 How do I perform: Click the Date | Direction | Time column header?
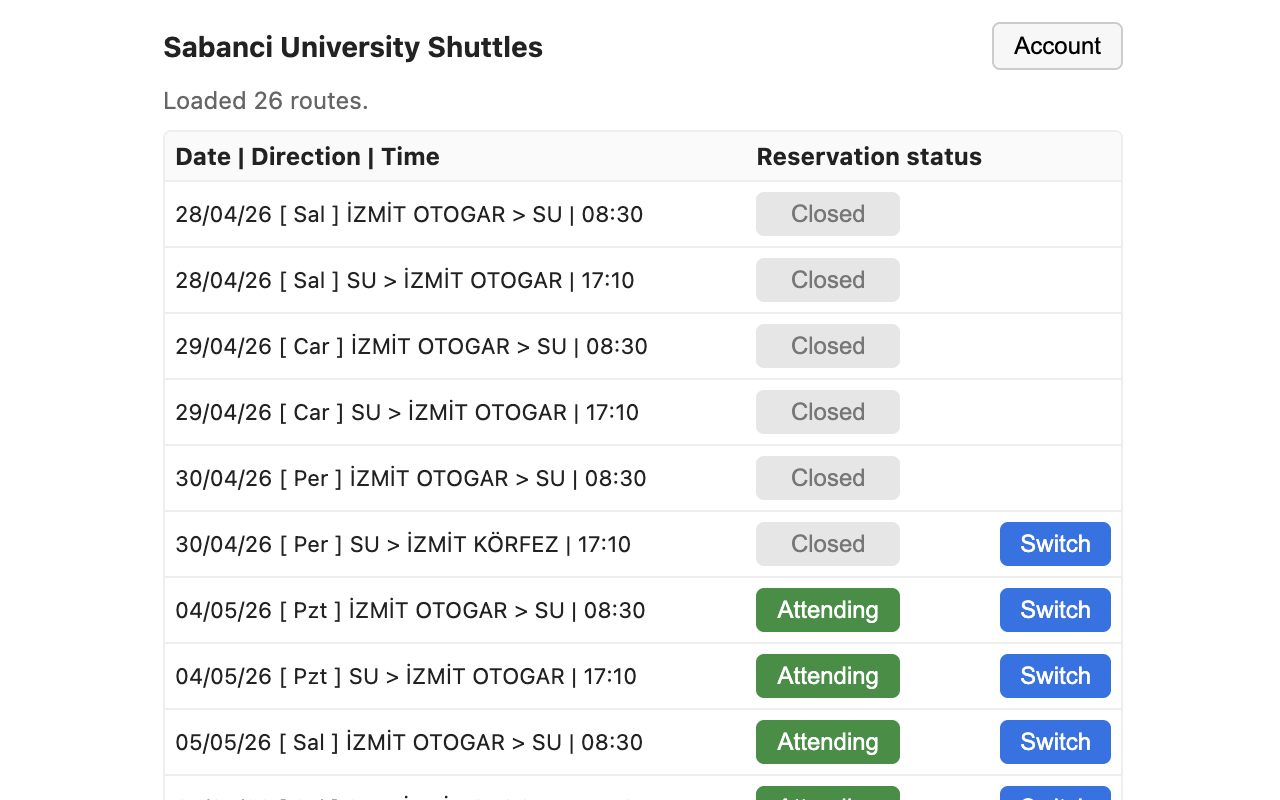(x=307, y=157)
